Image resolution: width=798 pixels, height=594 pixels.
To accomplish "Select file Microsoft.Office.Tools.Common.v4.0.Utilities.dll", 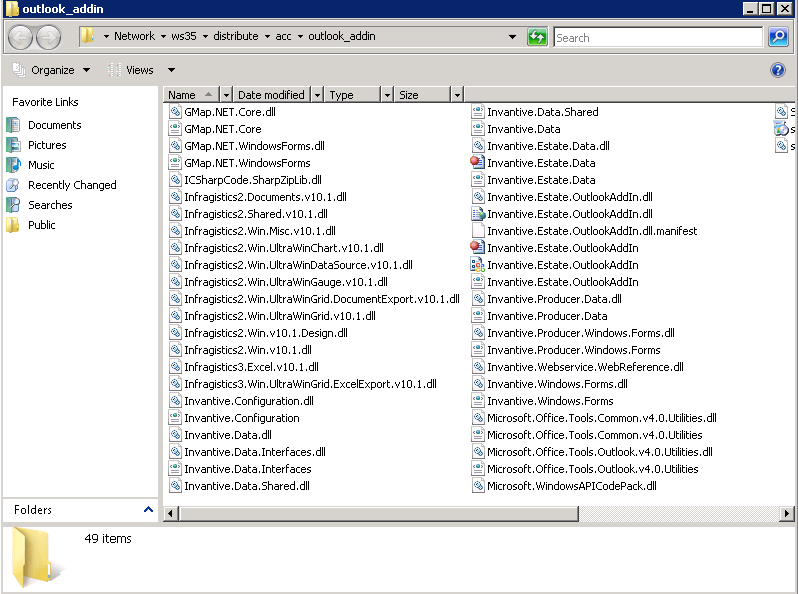I will (602, 418).
